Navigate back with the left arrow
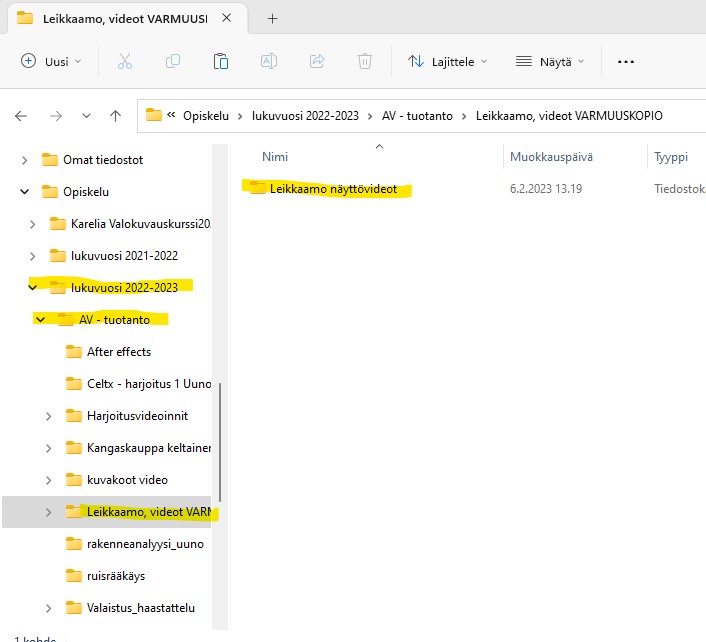This screenshot has height=642, width=706. pyautogui.click(x=21, y=116)
